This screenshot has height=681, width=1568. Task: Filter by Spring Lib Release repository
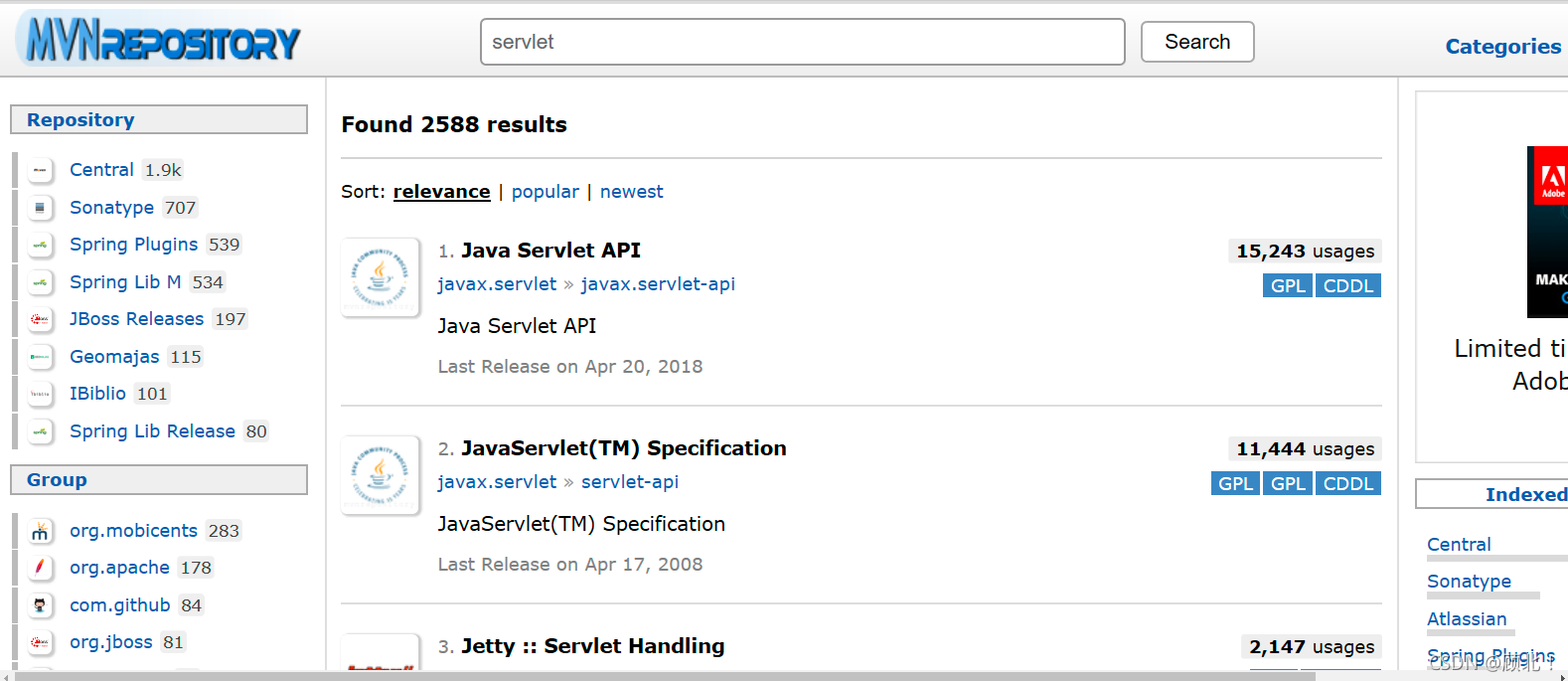[x=152, y=431]
